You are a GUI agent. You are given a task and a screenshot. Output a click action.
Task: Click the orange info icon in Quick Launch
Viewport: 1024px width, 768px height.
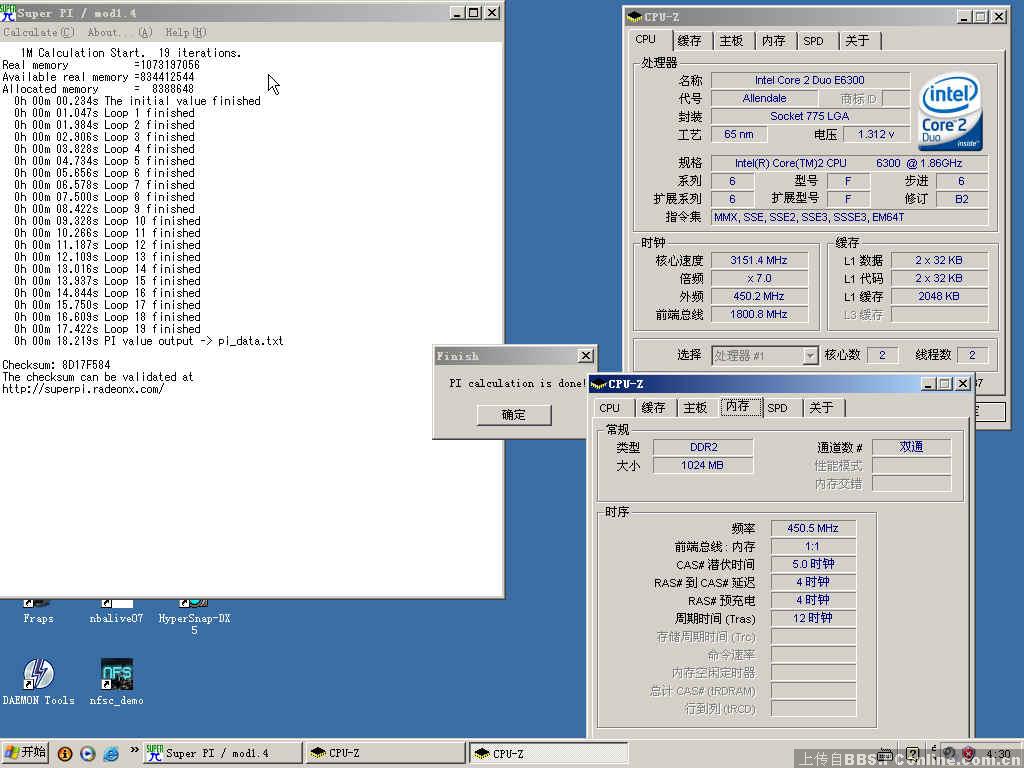click(x=65, y=754)
